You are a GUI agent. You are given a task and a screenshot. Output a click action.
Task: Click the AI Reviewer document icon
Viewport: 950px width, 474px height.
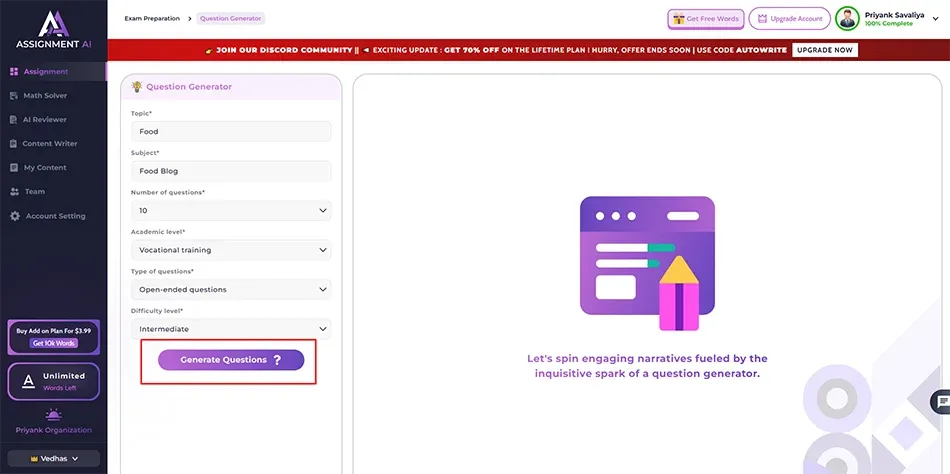pyautogui.click(x=14, y=119)
